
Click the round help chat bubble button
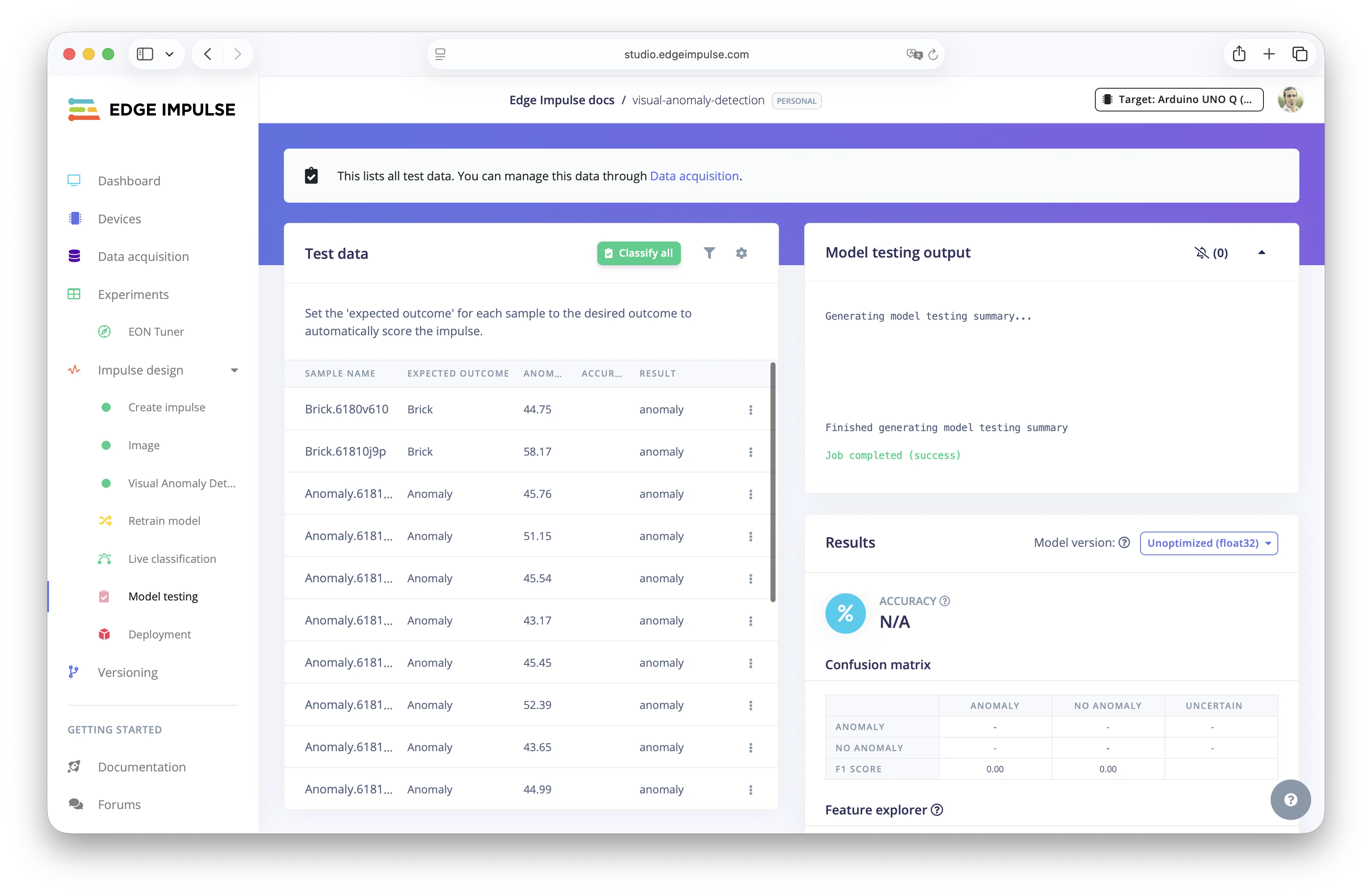point(1290,799)
